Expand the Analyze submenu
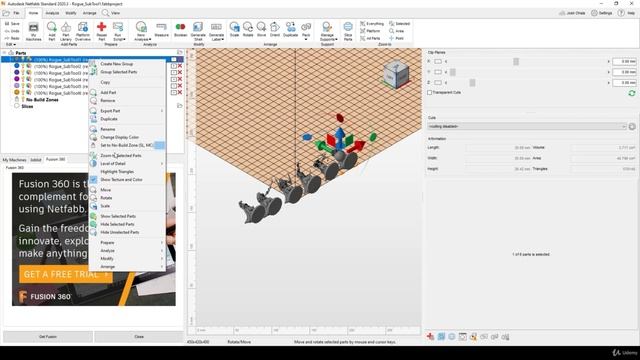Image resolution: width=640 pixels, height=360 pixels. pyautogui.click(x=127, y=251)
